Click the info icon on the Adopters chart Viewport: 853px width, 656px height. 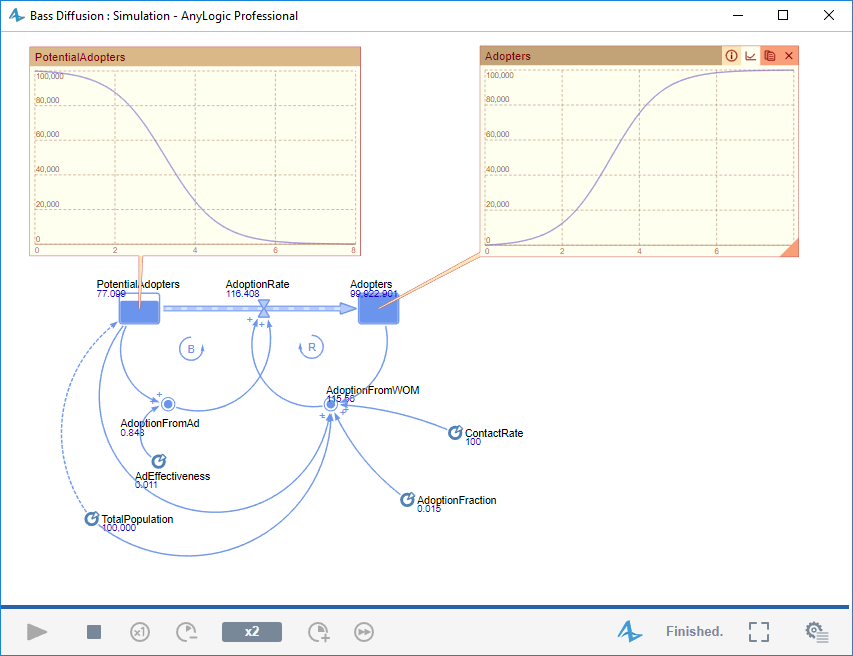click(731, 55)
